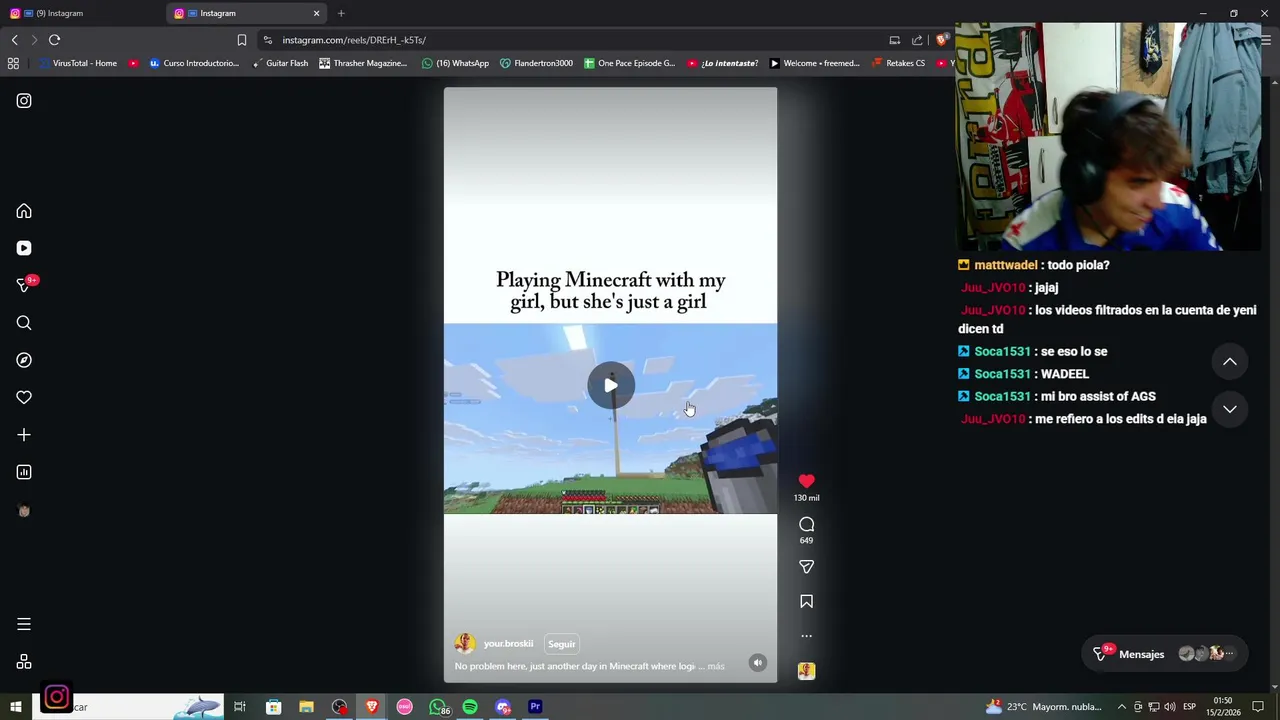Viewport: 1280px width, 720px height.
Task: Go to Instagram Home in the sidebar
Action: 24,211
